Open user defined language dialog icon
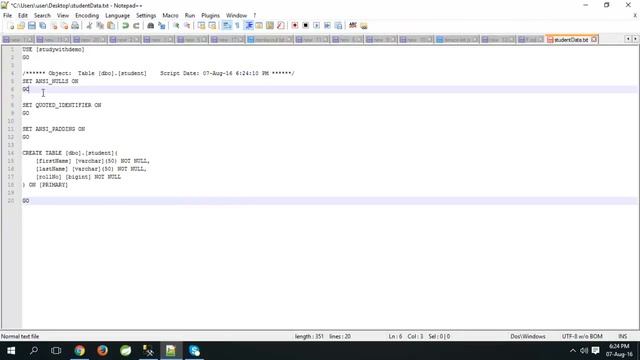Viewport: 640px width, 360px height. (x=259, y=26)
